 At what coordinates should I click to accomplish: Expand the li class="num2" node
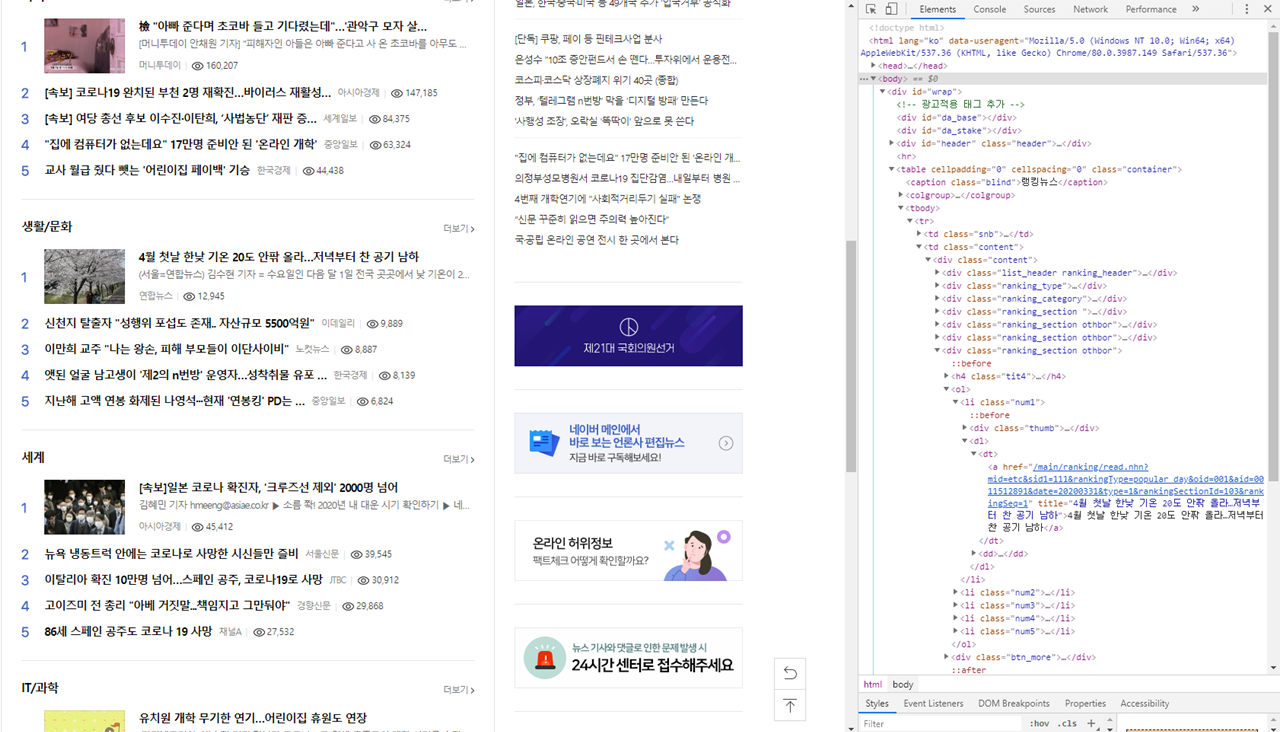[955, 593]
